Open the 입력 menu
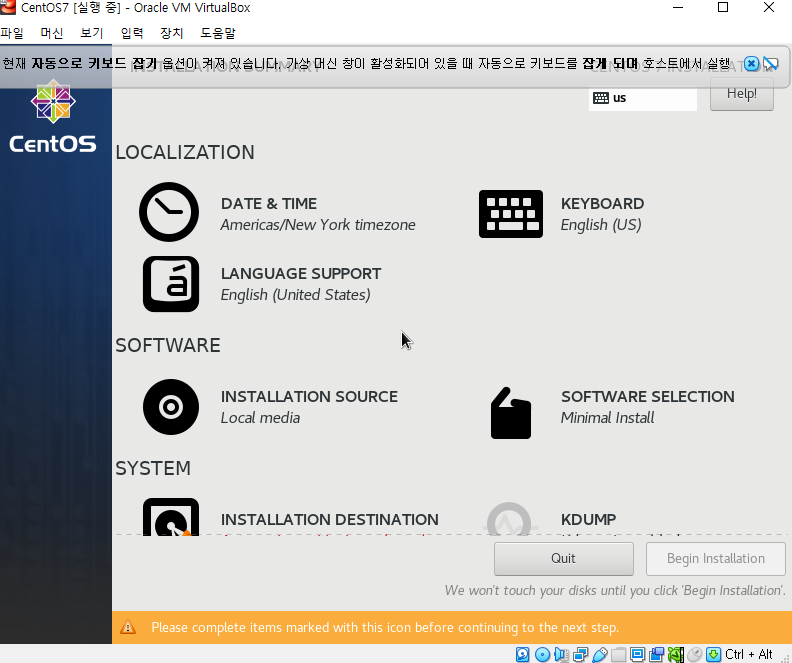792x663 pixels. click(132, 33)
